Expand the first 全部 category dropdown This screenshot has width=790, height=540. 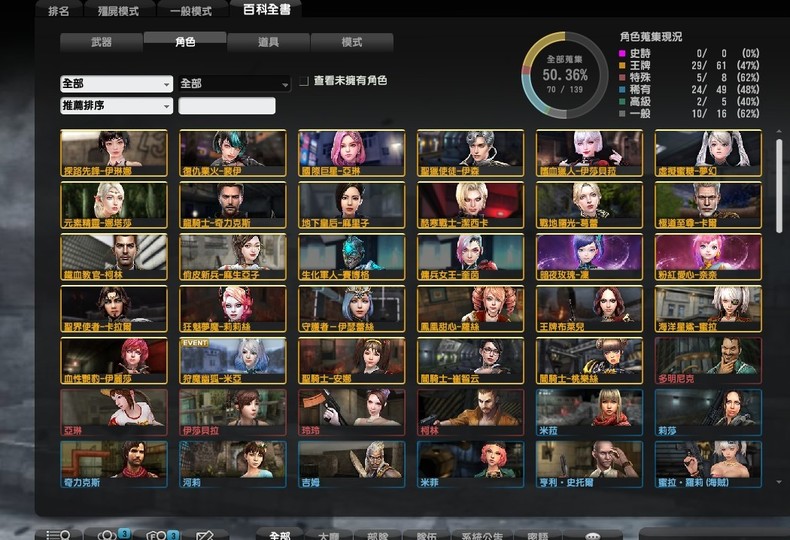tap(116, 84)
